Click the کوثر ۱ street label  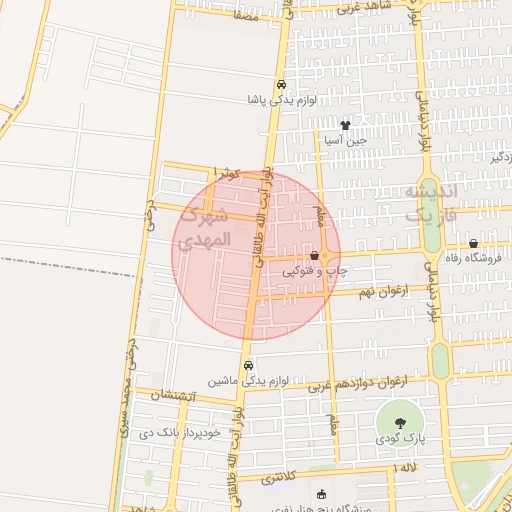227,173
